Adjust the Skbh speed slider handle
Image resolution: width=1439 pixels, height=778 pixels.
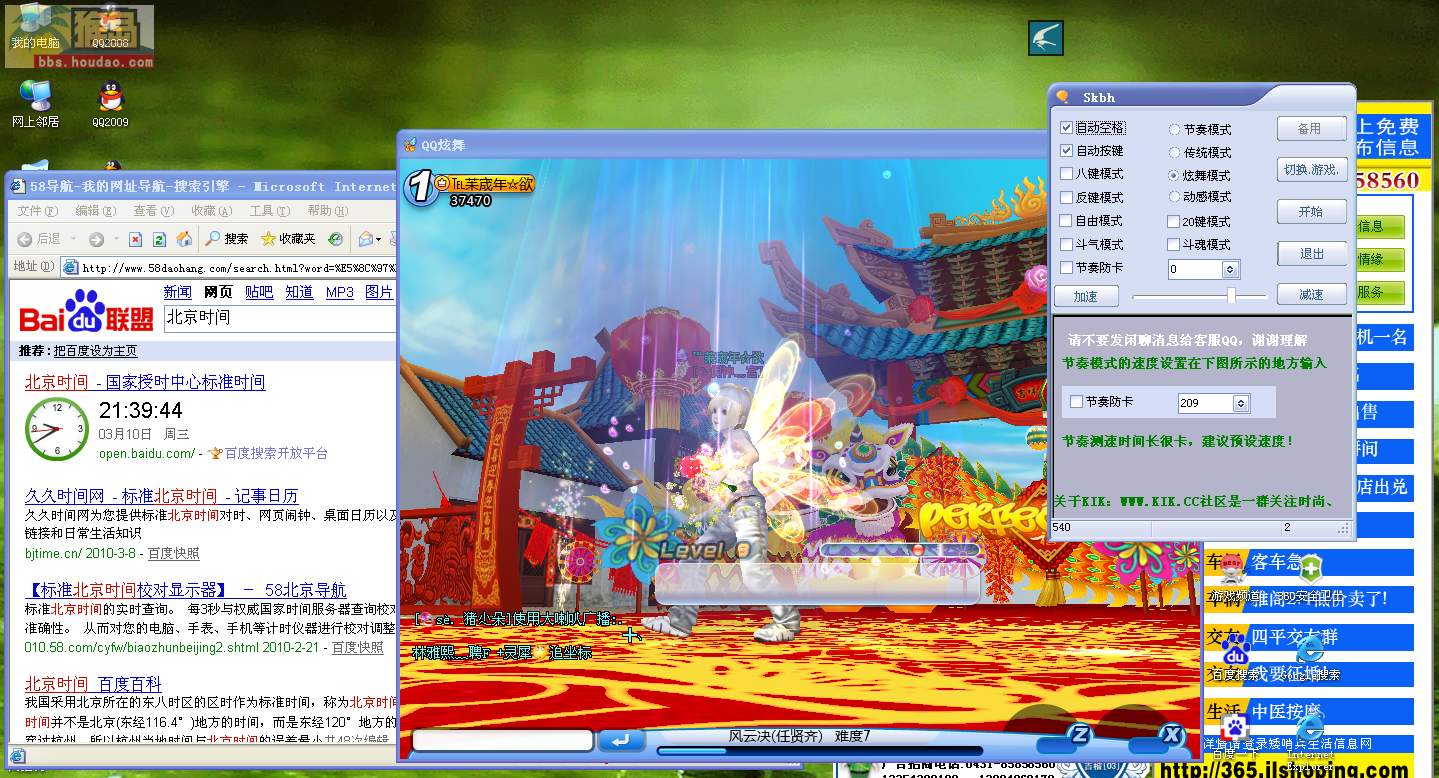click(x=1232, y=295)
